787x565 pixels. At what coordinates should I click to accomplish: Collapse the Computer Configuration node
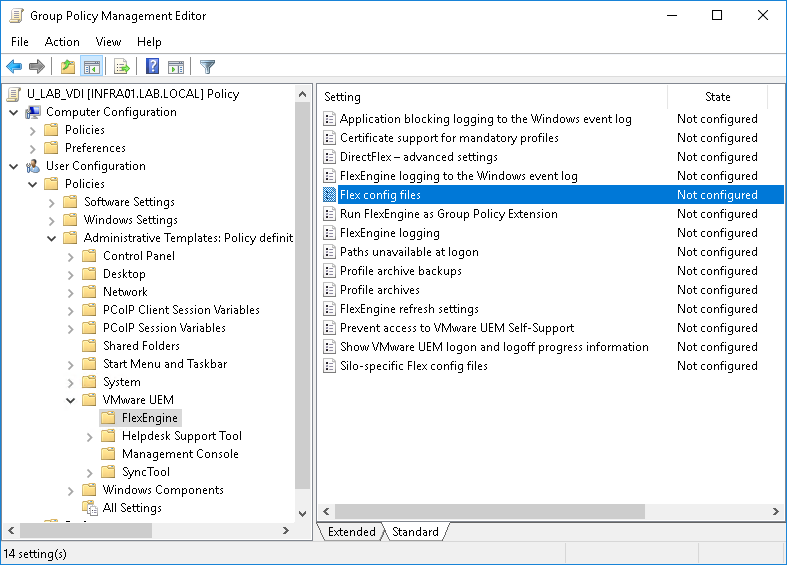click(14, 112)
